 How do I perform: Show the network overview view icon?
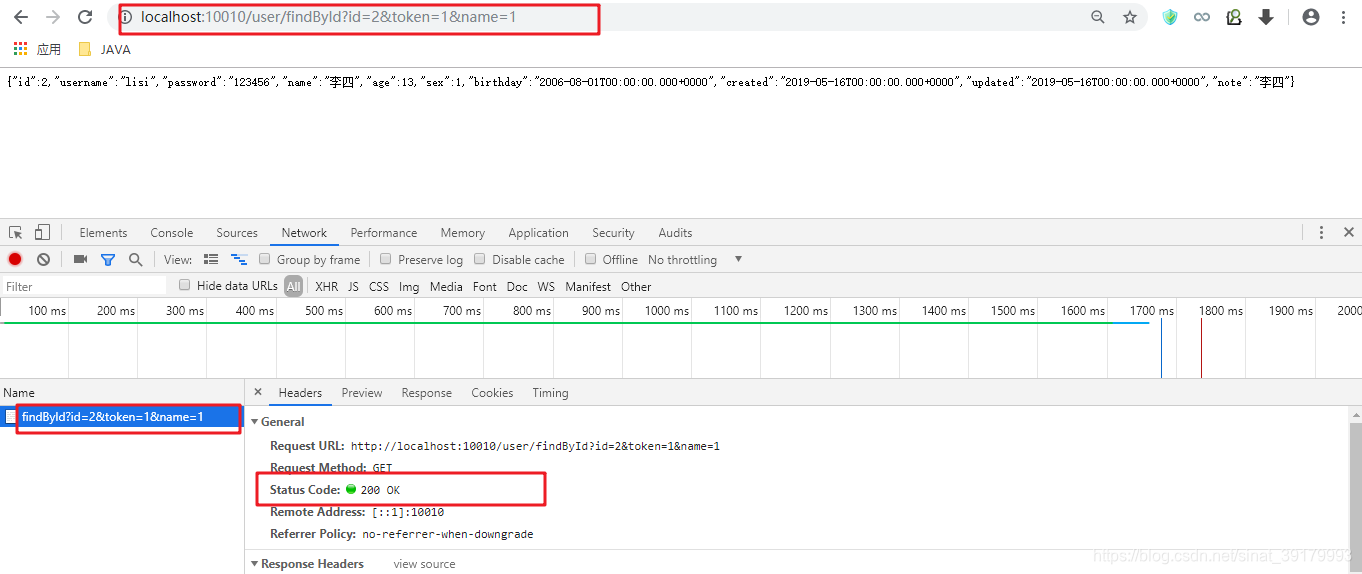click(239, 259)
